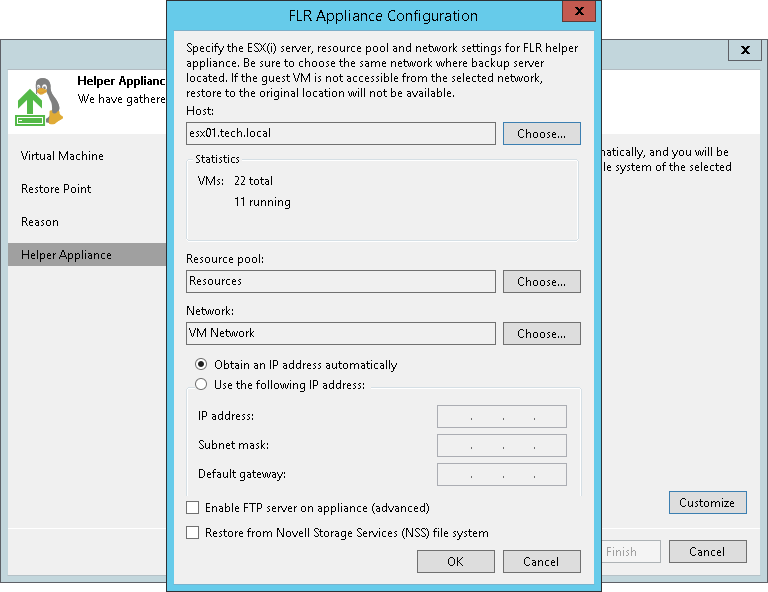This screenshot has height=592, width=768.
Task: Click the Subnet mask input field
Action: coord(502,446)
